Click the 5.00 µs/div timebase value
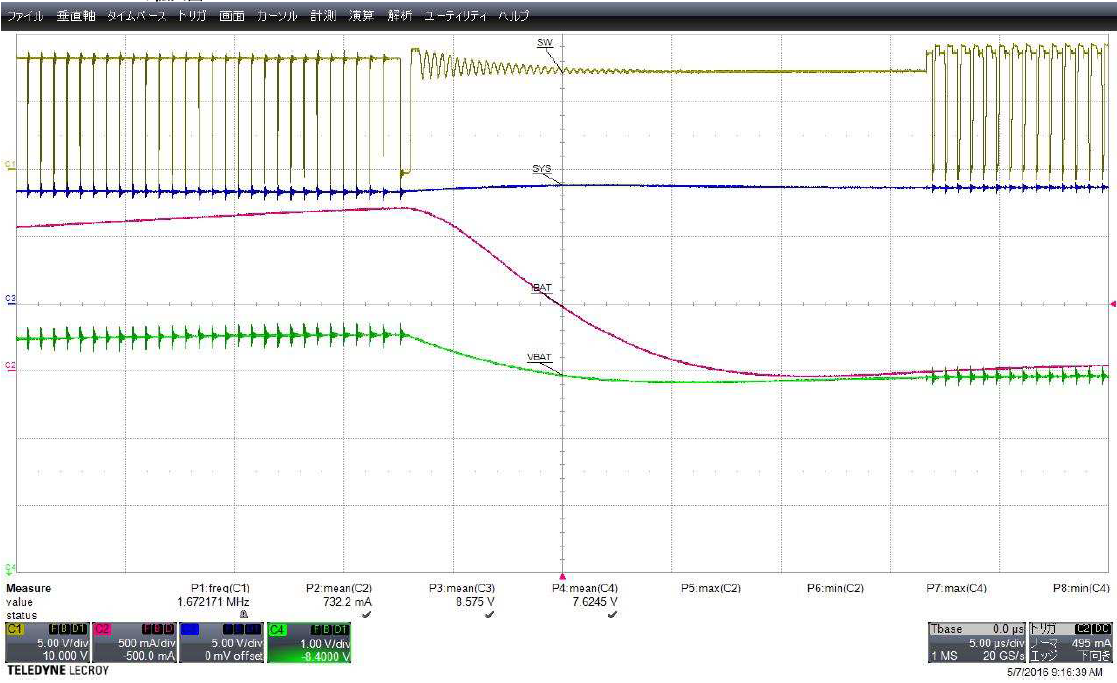The height and width of the screenshot is (683, 1117). click(x=997, y=642)
